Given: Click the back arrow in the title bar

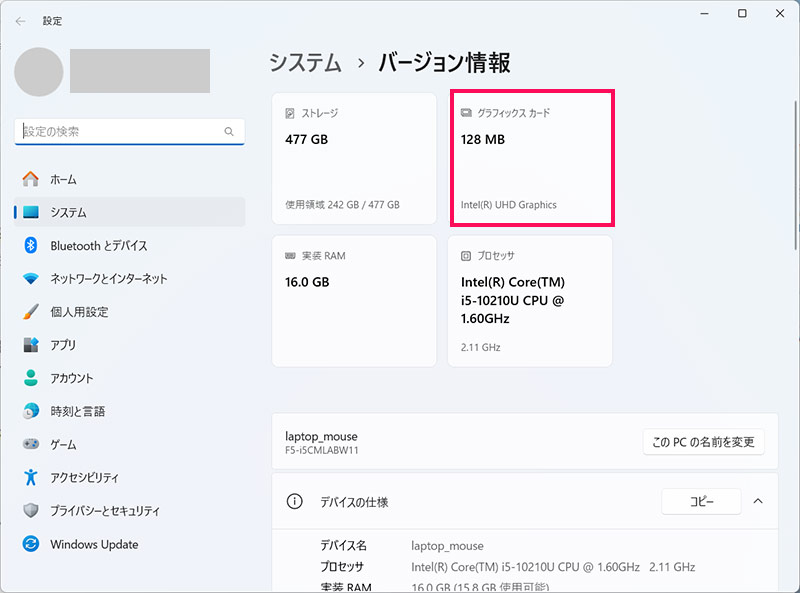Looking at the screenshot, I should point(20,21).
